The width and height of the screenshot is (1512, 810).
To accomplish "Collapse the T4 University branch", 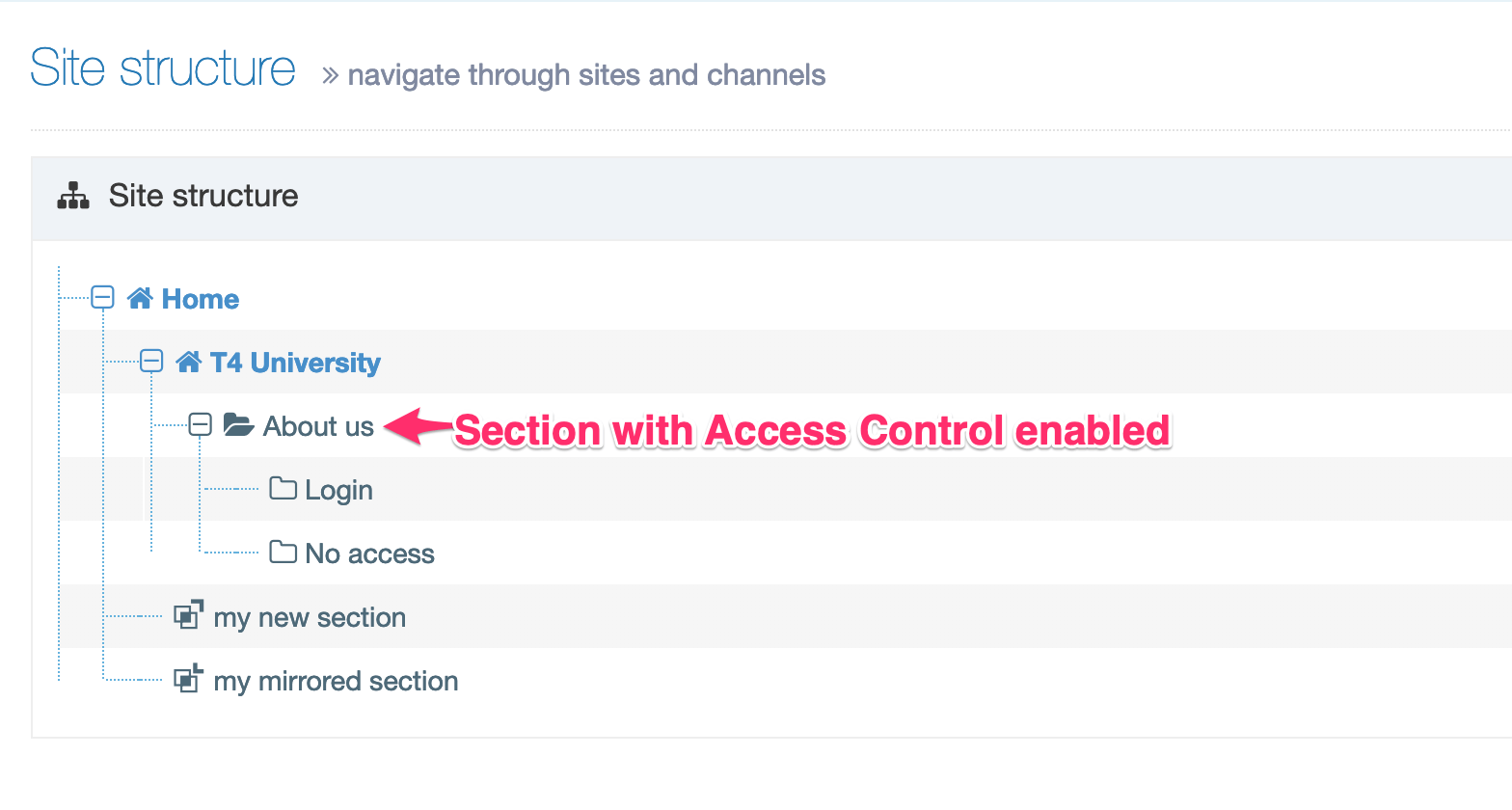I will [151, 361].
